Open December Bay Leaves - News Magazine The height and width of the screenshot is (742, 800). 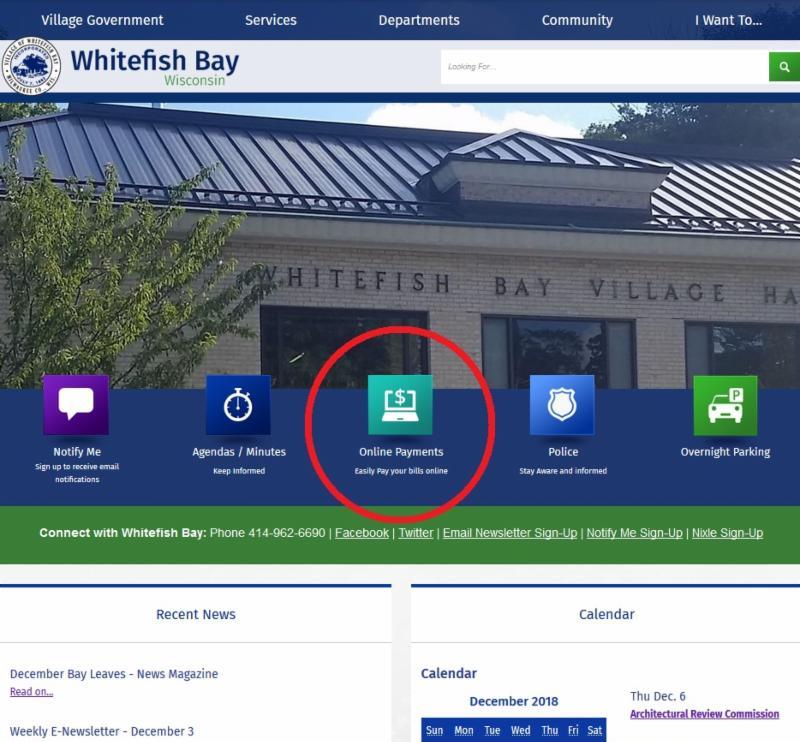[114, 674]
